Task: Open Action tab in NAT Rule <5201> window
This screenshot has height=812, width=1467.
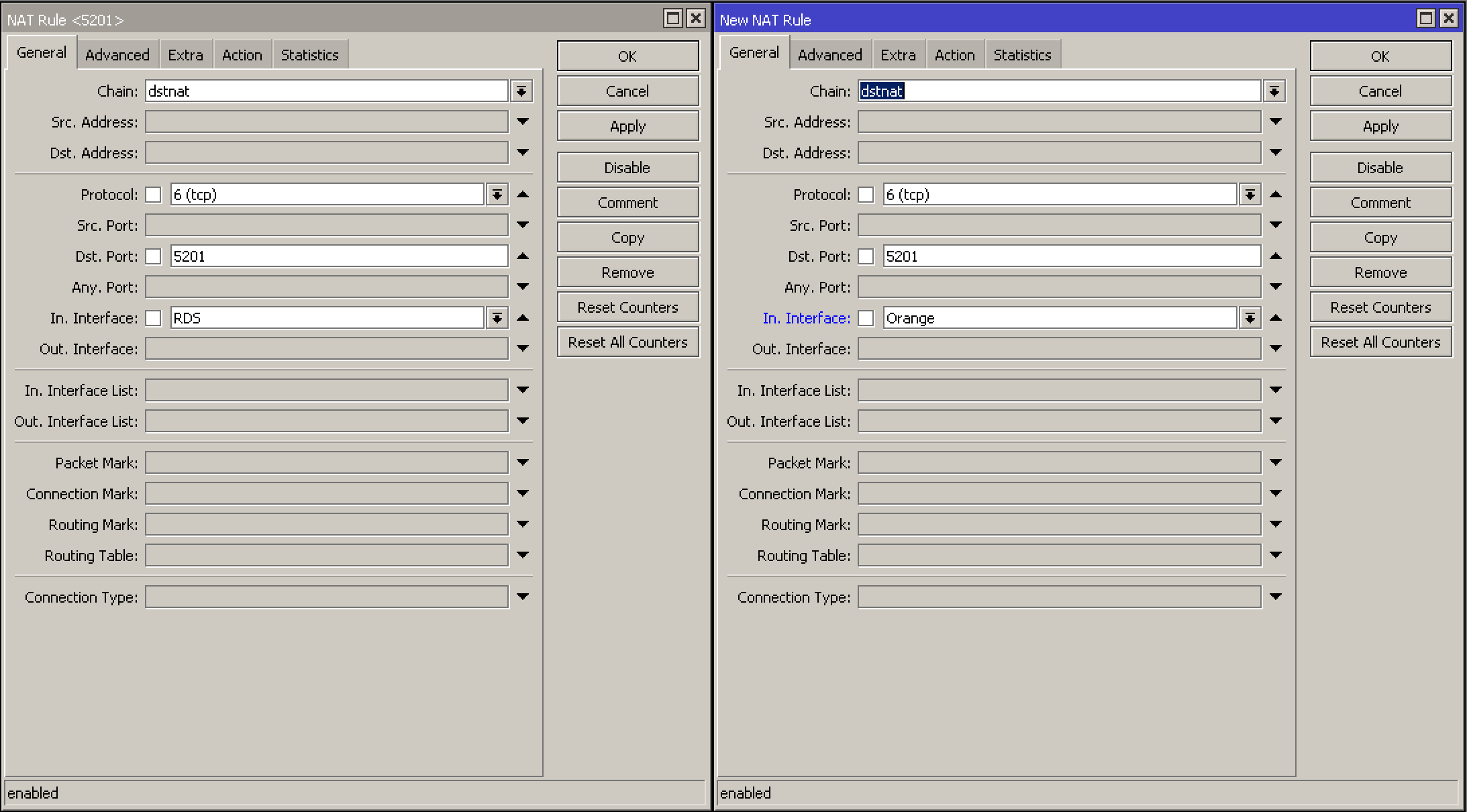Action: 242,55
